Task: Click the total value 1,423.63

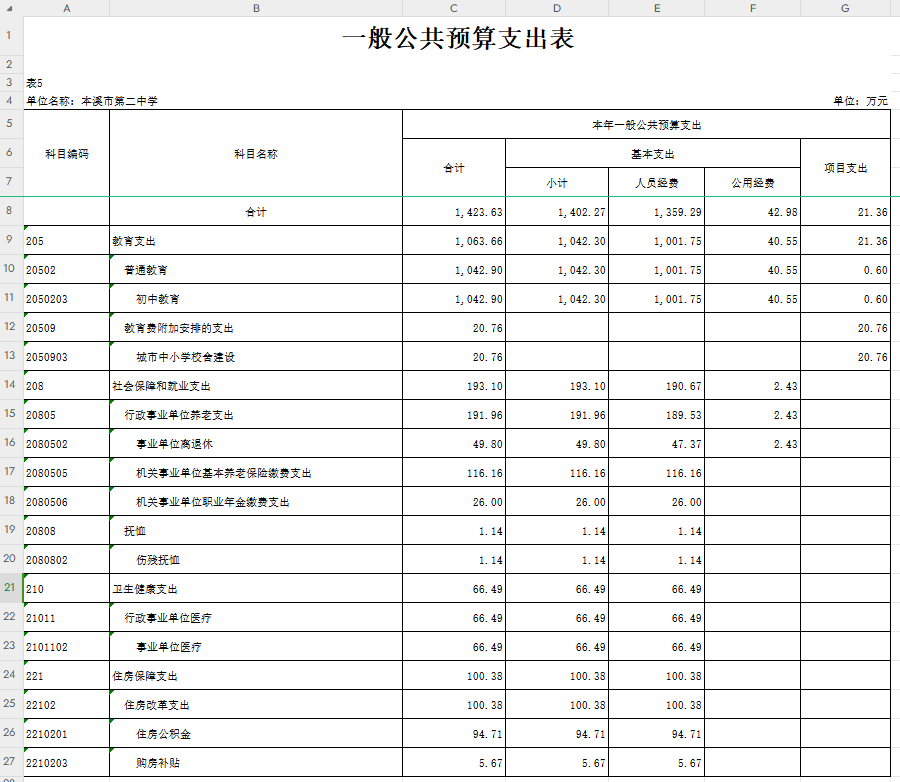Action: coord(453,212)
